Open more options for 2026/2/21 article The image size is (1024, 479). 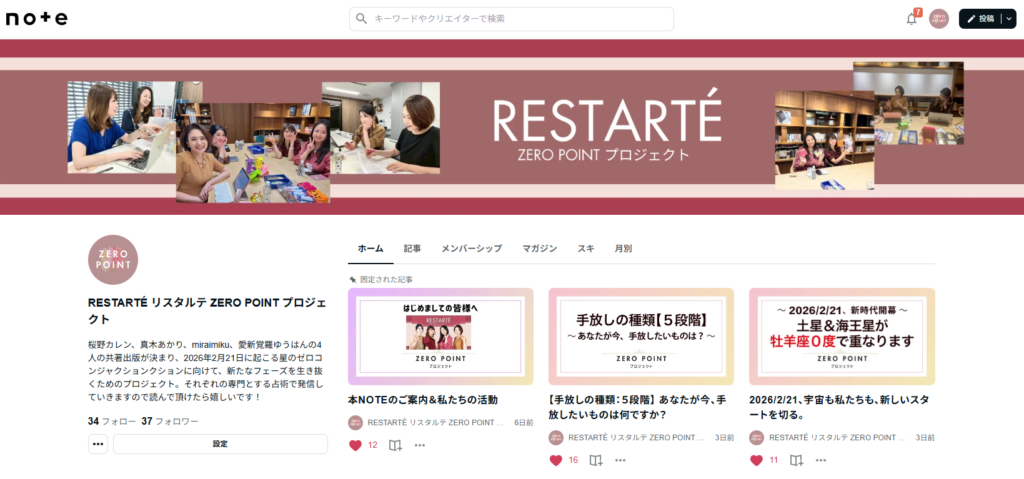coord(820,460)
